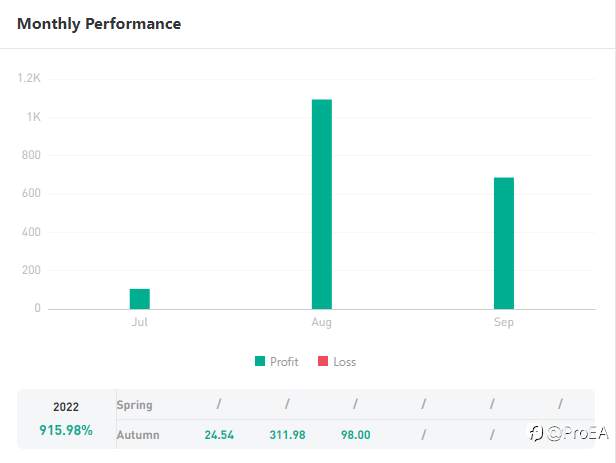616x463 pixels.
Task: Select the Sep profit bar
Action: coord(504,243)
